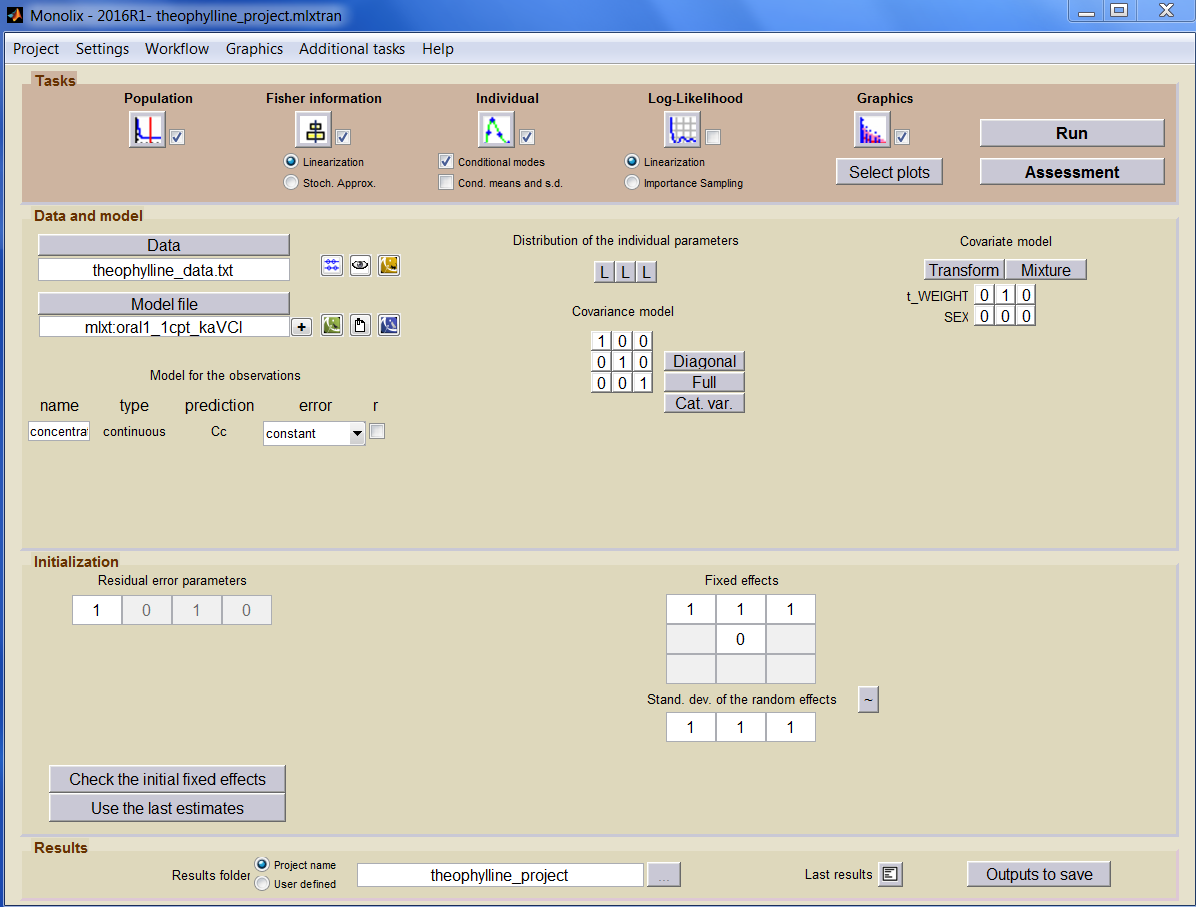Check the Cond. means and s.d. option

pyautogui.click(x=446, y=182)
